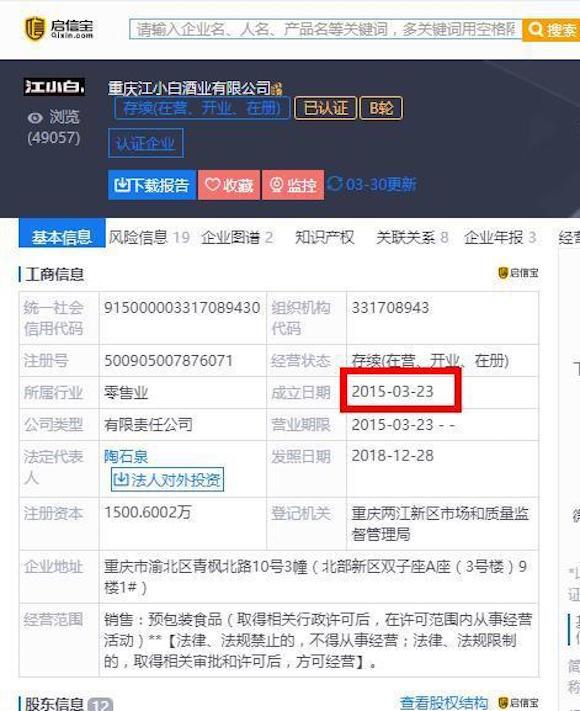
Task: Click the Qixin.com shield logo
Action: (35, 28)
